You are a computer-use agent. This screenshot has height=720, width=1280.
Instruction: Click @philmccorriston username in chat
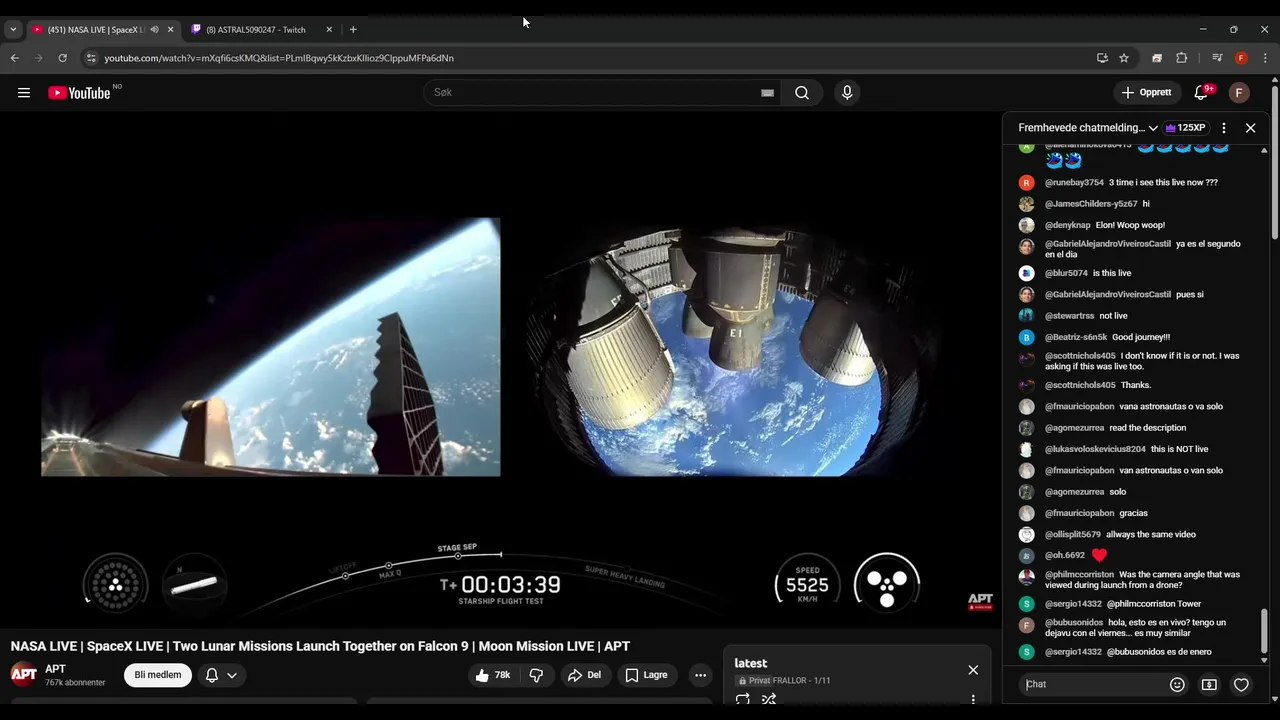1080,575
